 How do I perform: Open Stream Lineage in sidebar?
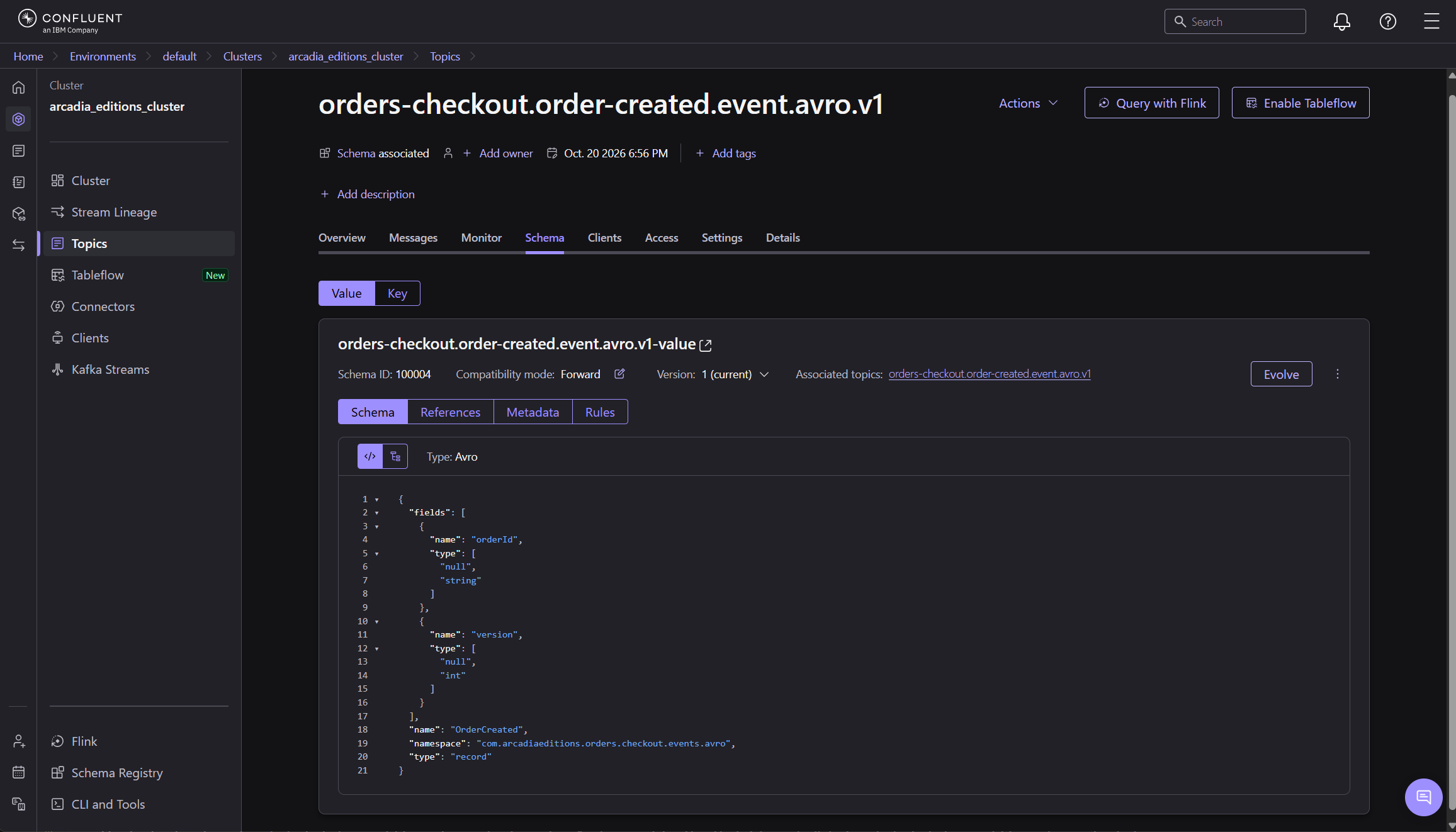114,212
